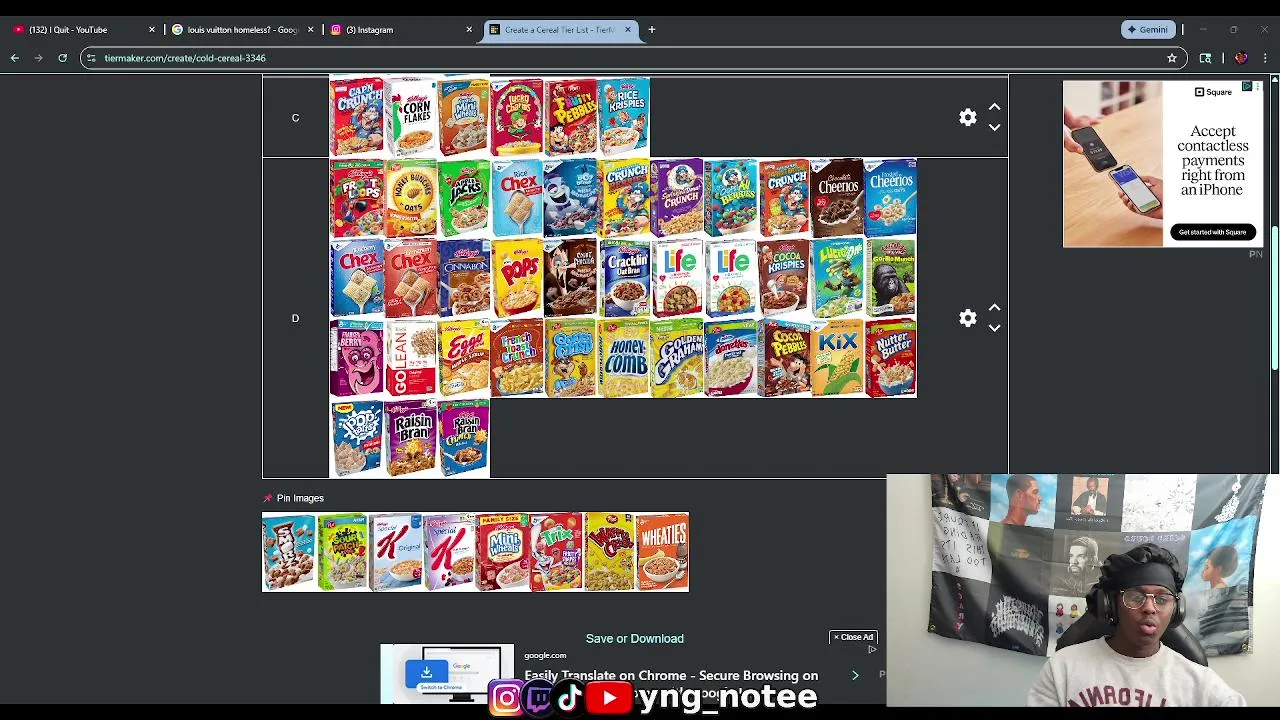The image size is (1280, 720).
Task: Select the Trix cereal box in unranked pool
Action: [x=555, y=552]
